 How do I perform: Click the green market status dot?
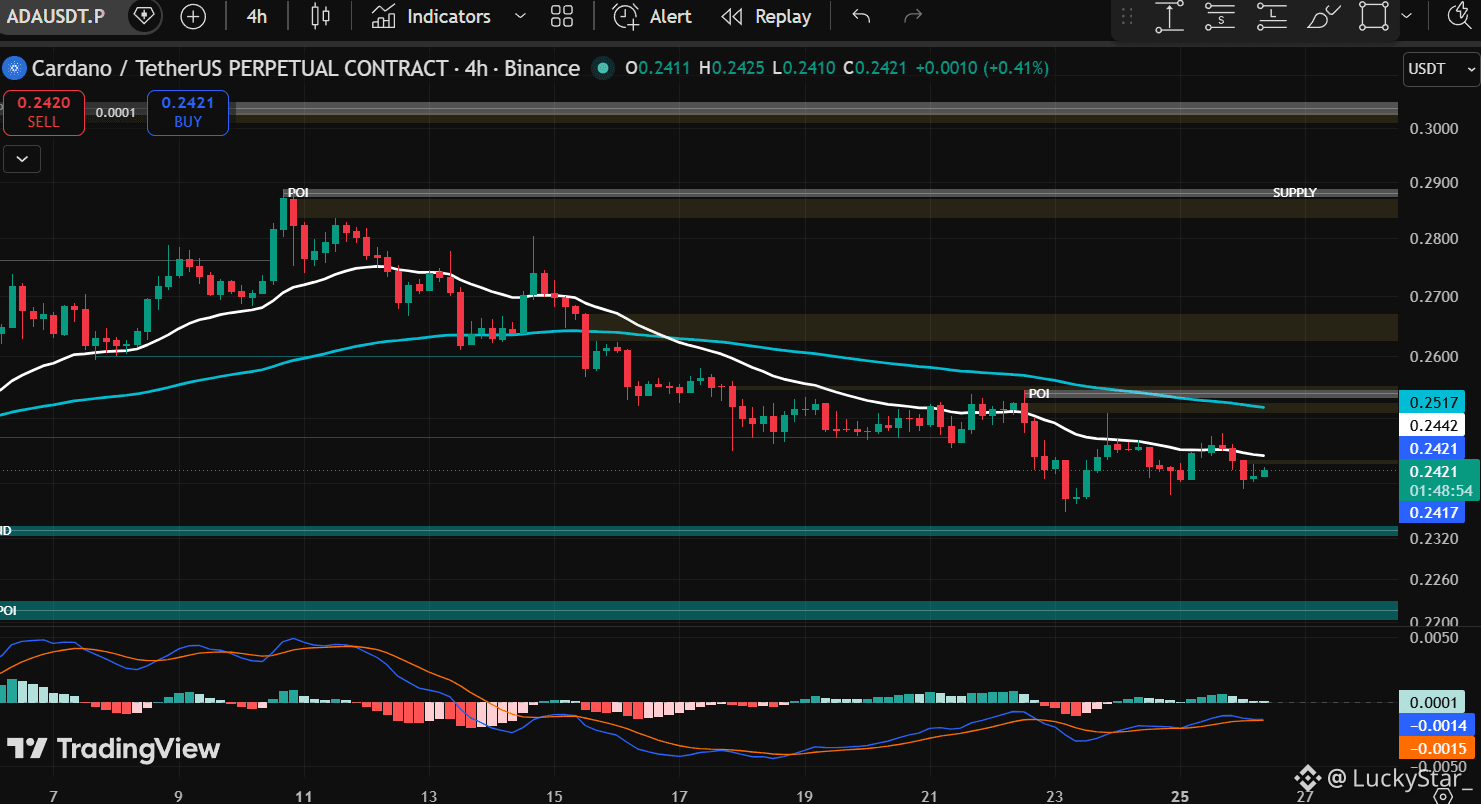pos(602,68)
